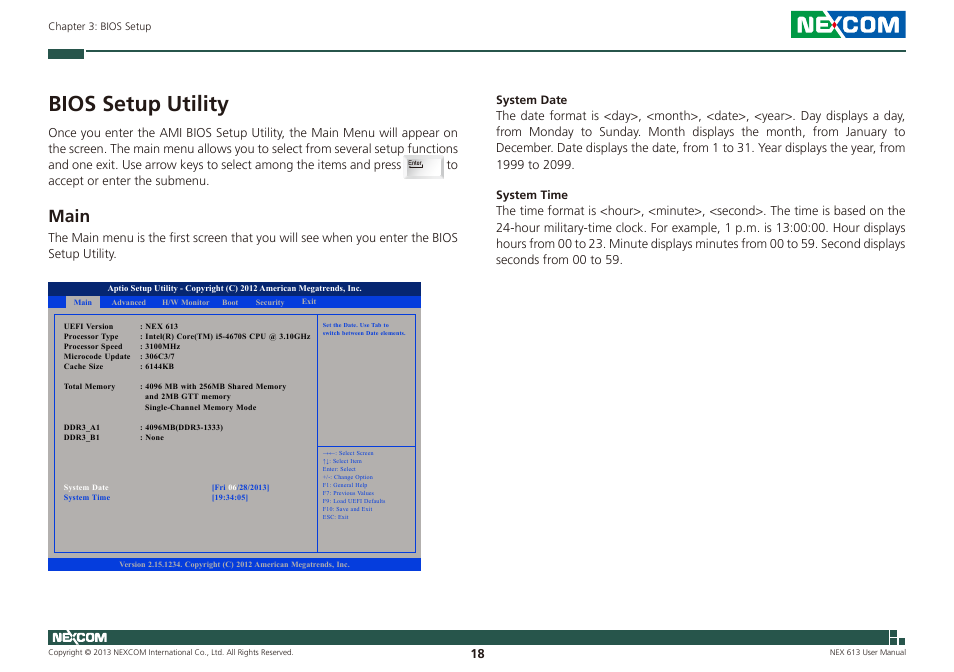Select the Main tab in the BIOS screenshot
This screenshot has width=954, height=672.
[82, 302]
